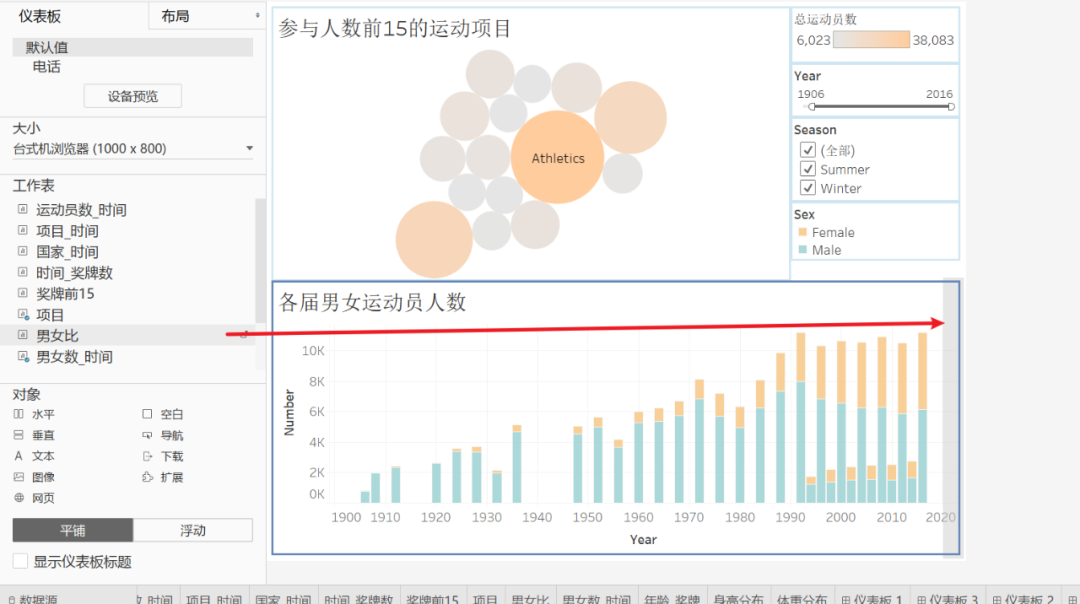This screenshot has height=604, width=1080.
Task: Toggle the Summer season checkbox
Action: coord(807,169)
